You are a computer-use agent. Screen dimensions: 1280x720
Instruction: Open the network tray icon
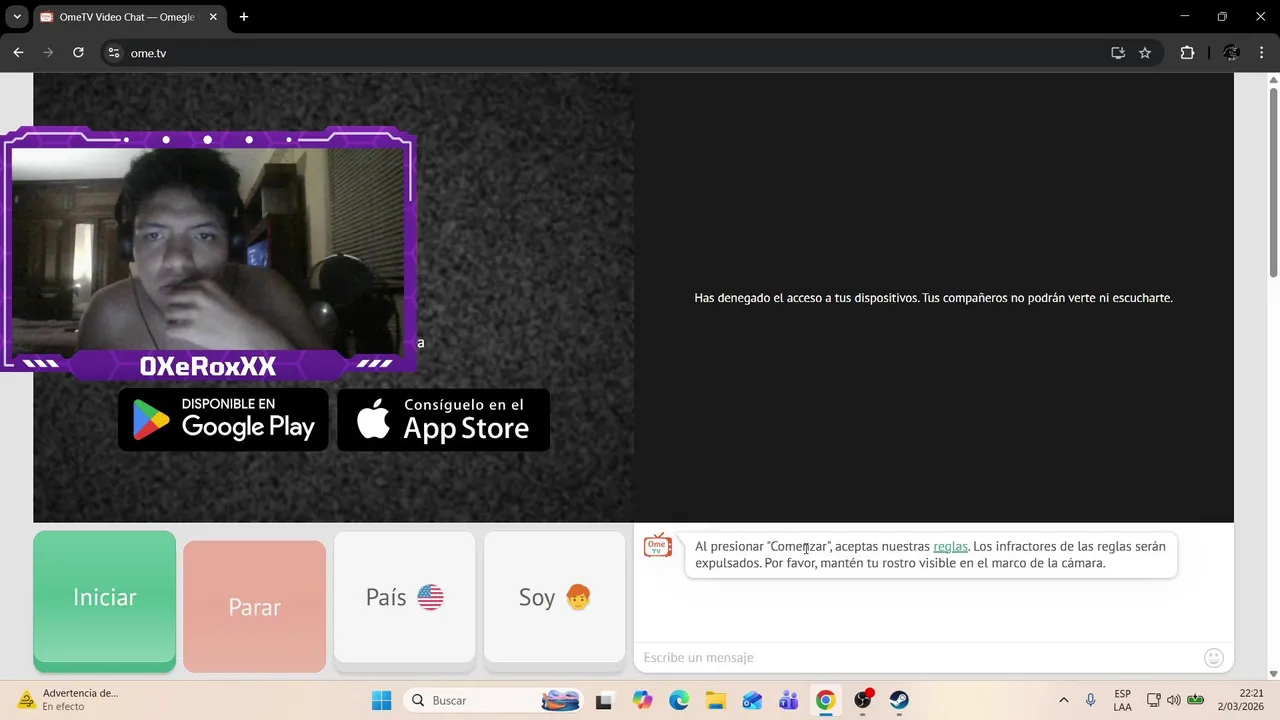(x=1153, y=700)
